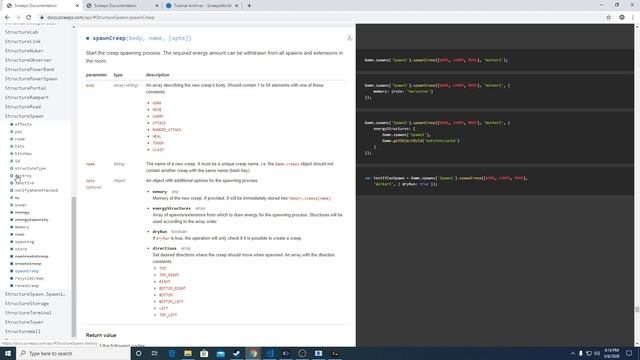Click the browser forward arrow
Viewport: 640px width, 360px height.
click(x=18, y=18)
